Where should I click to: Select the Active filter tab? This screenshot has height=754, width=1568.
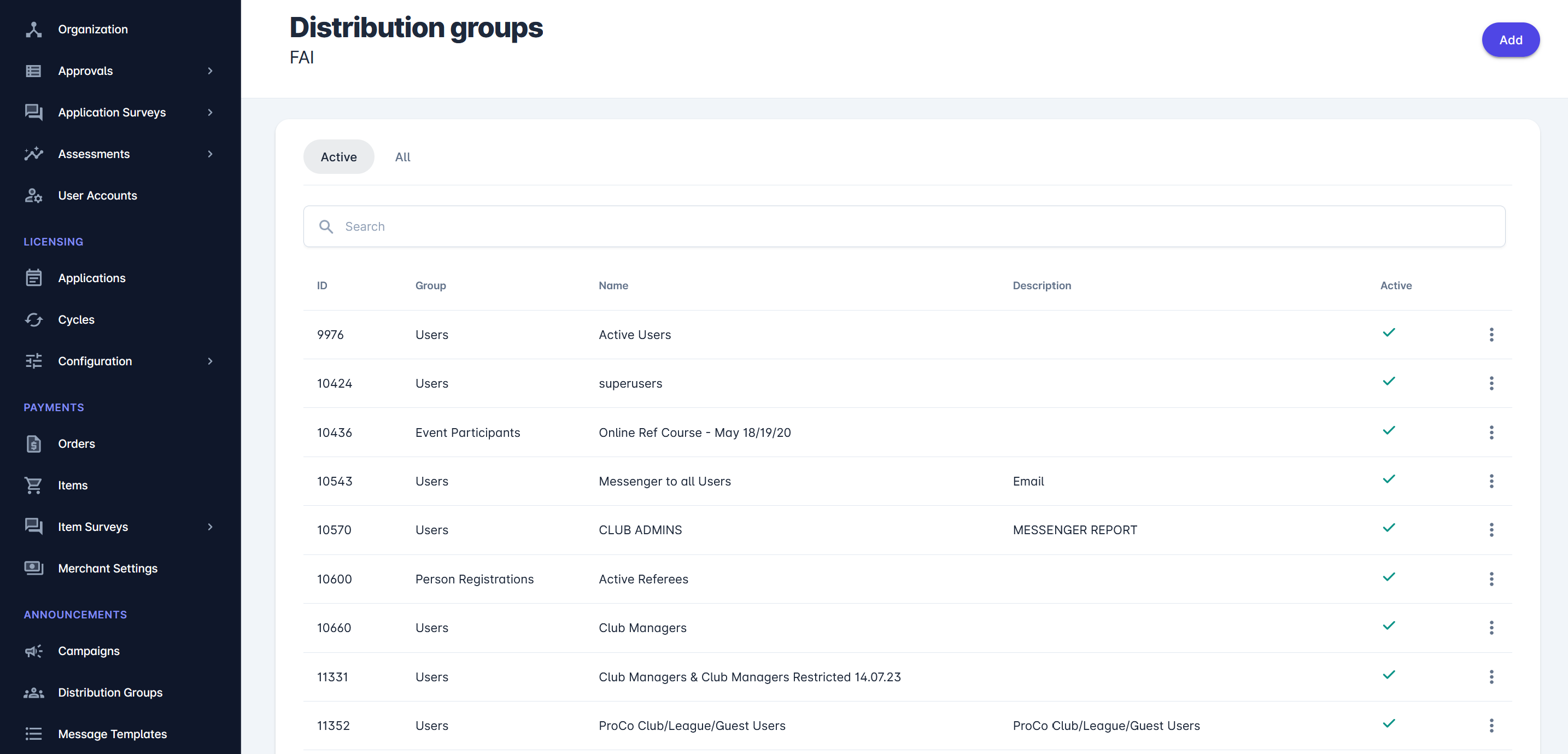[338, 157]
